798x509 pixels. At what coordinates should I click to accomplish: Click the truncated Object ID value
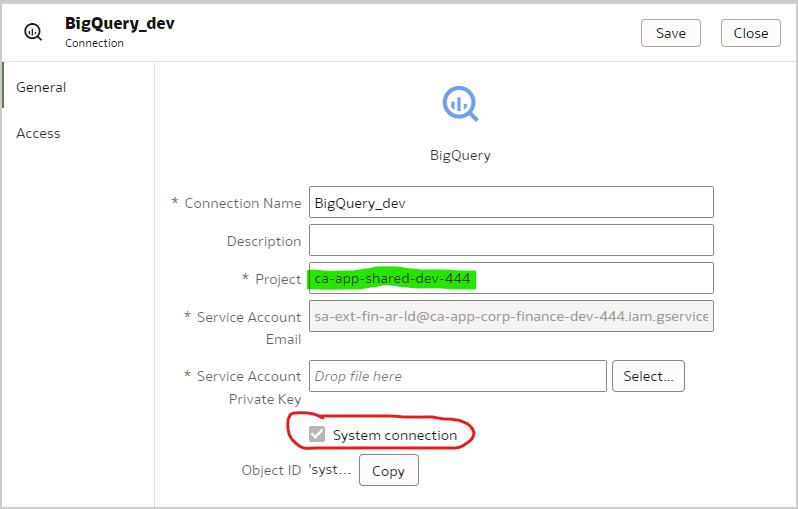tap(330, 469)
